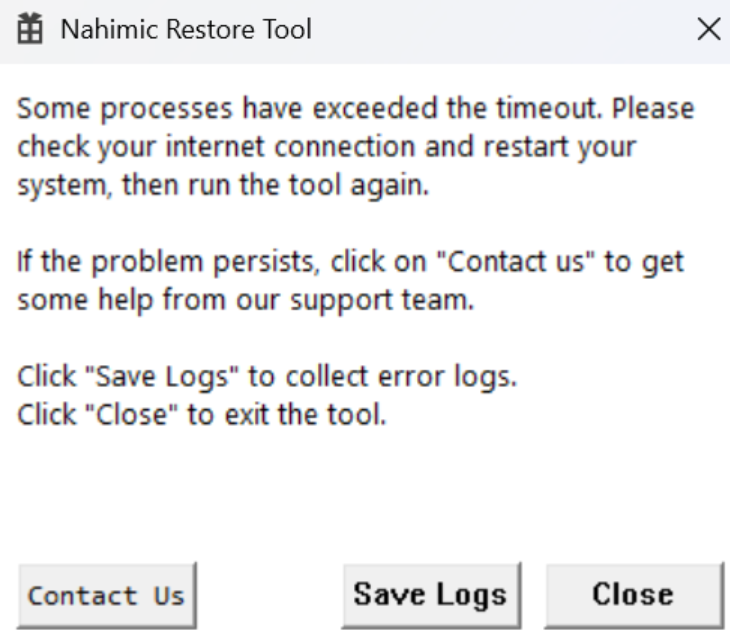Image resolution: width=730 pixels, height=630 pixels.
Task: Click the "Nahimic Restore Tool" window title text
Action: [x=185, y=31]
